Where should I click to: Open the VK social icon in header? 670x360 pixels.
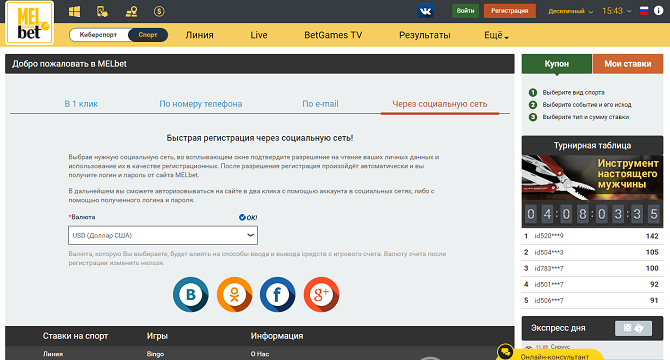426,11
